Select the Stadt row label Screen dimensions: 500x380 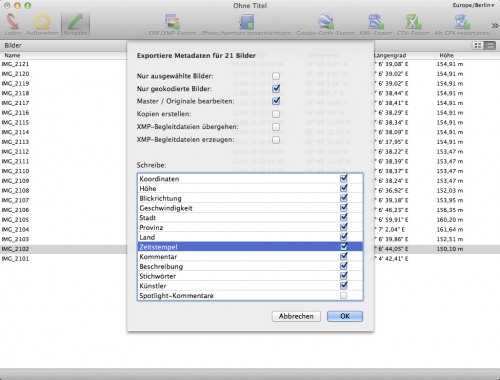148,218
